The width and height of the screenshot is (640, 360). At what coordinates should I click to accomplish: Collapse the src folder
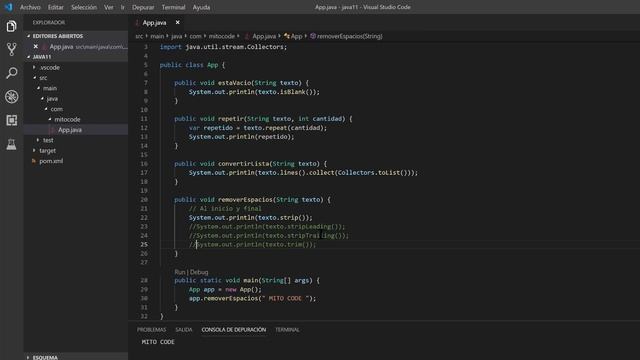click(43, 78)
